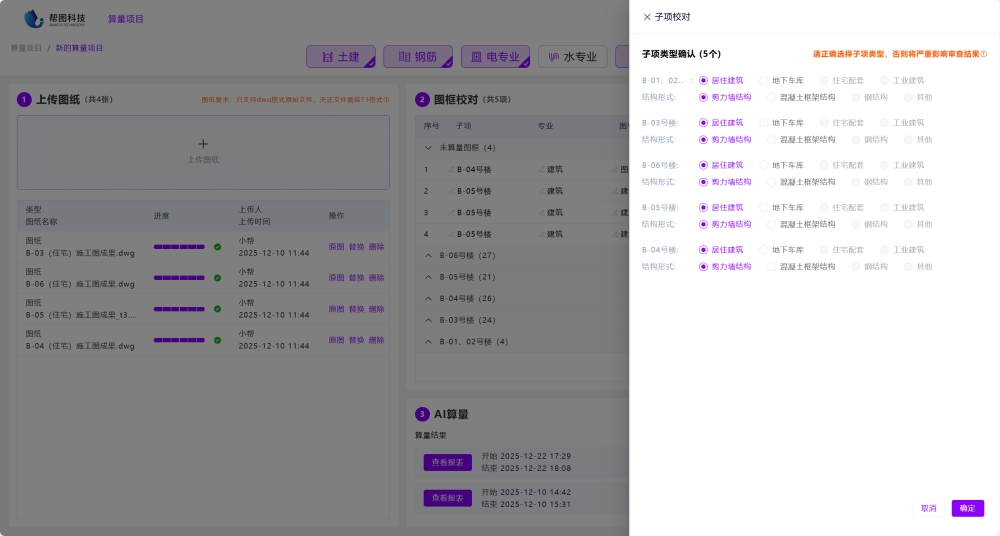Choose 工业建筑 for B-05号楼

pos(886,207)
